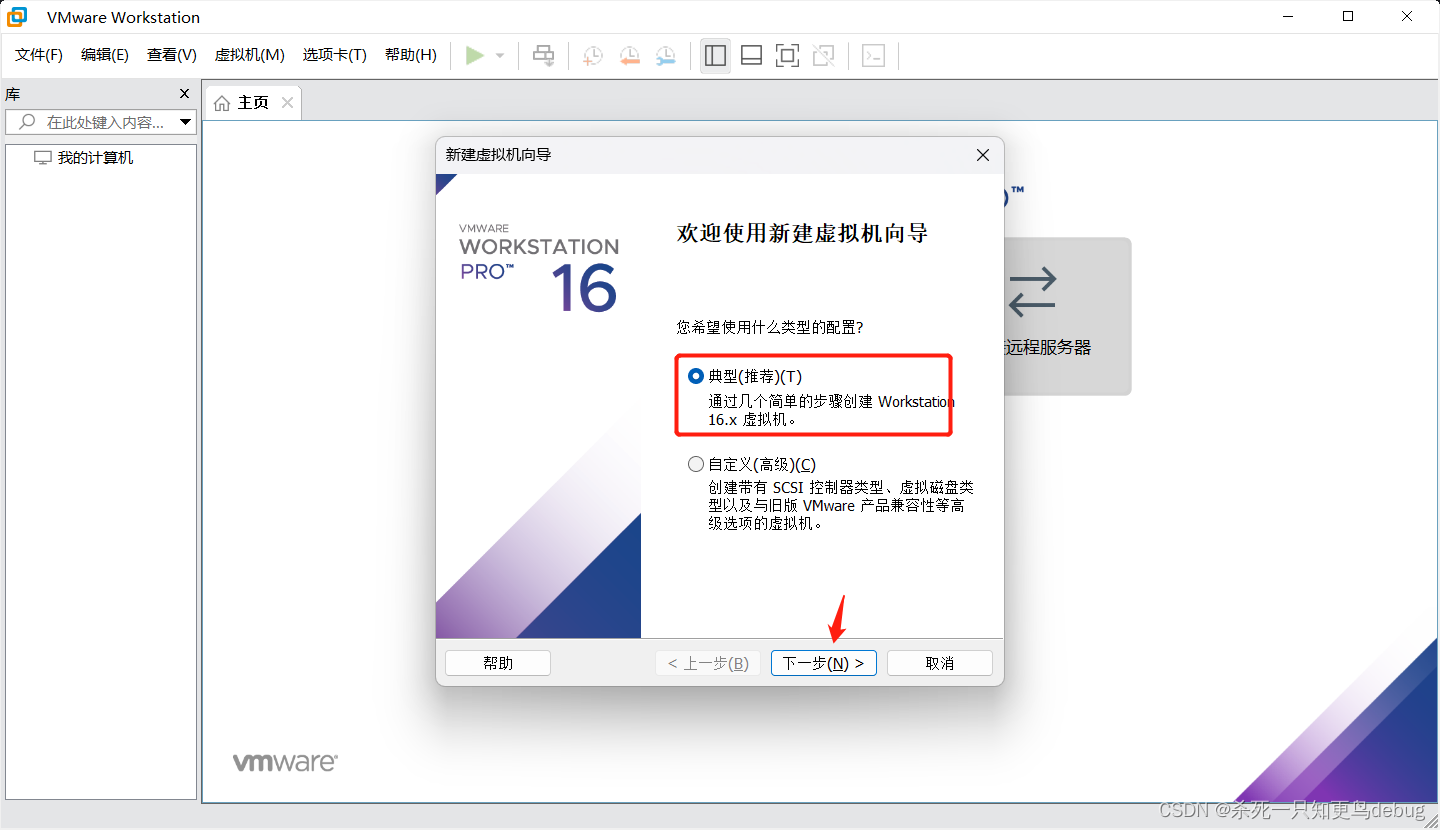The height and width of the screenshot is (830, 1440).
Task: Close the 新建虚拟机向导 dialog
Action: (983, 155)
